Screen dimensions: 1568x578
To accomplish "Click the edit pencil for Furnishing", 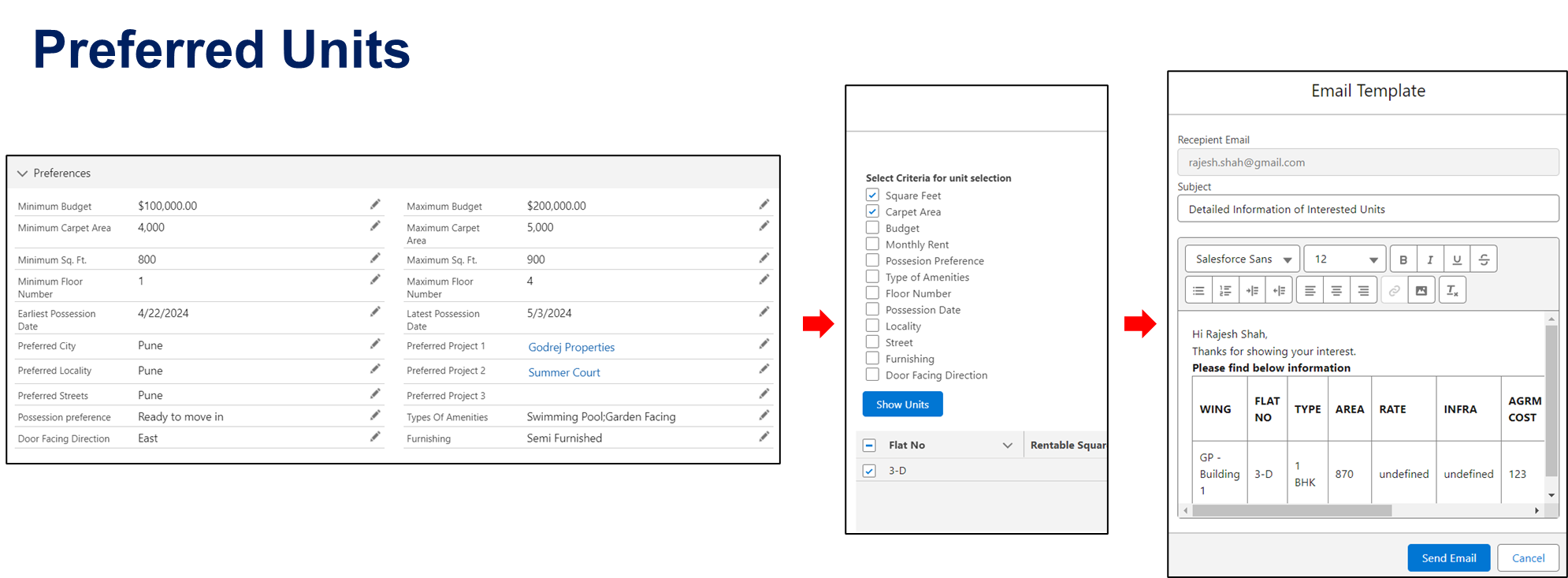I will coord(764,437).
